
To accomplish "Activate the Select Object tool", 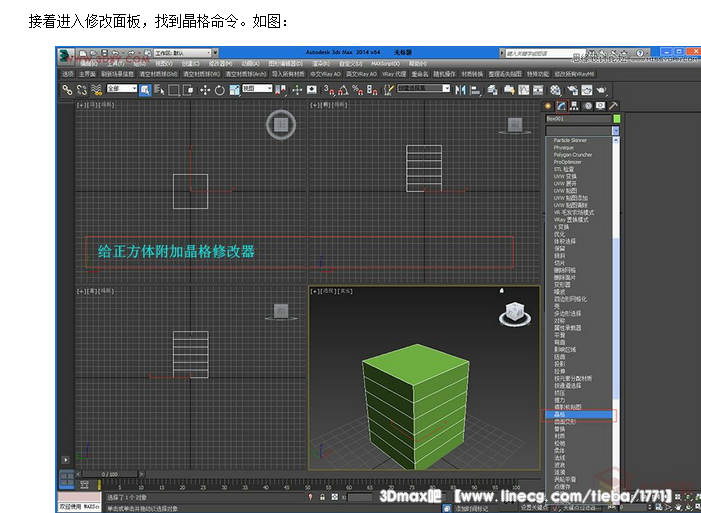I will click(145, 90).
